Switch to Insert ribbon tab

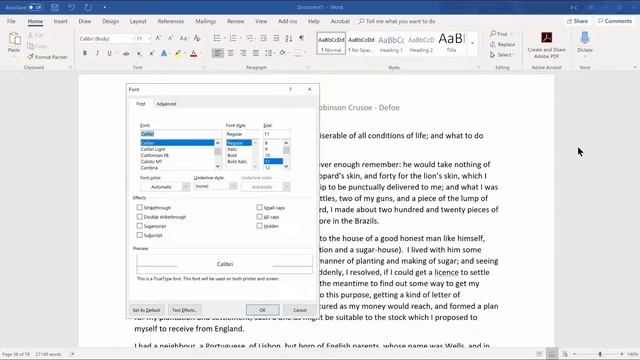[60, 21]
